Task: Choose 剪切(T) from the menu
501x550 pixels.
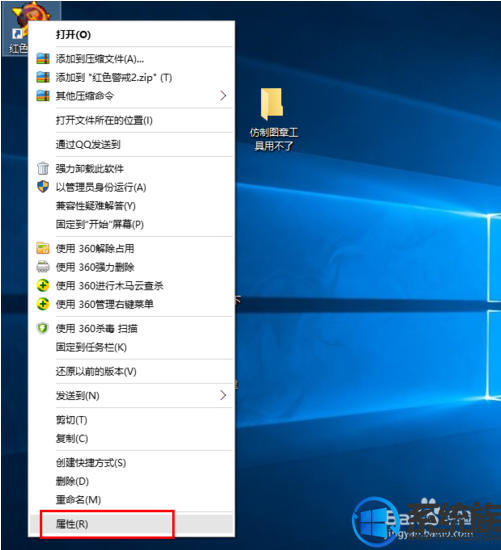Action: [x=131, y=420]
